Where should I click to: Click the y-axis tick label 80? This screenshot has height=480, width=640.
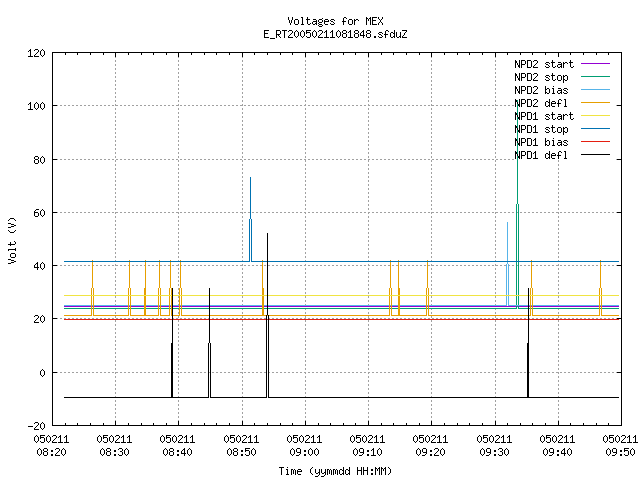pos(40,160)
